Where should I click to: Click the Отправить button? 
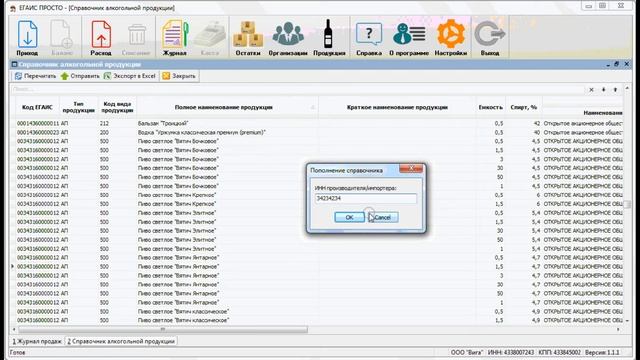point(80,76)
